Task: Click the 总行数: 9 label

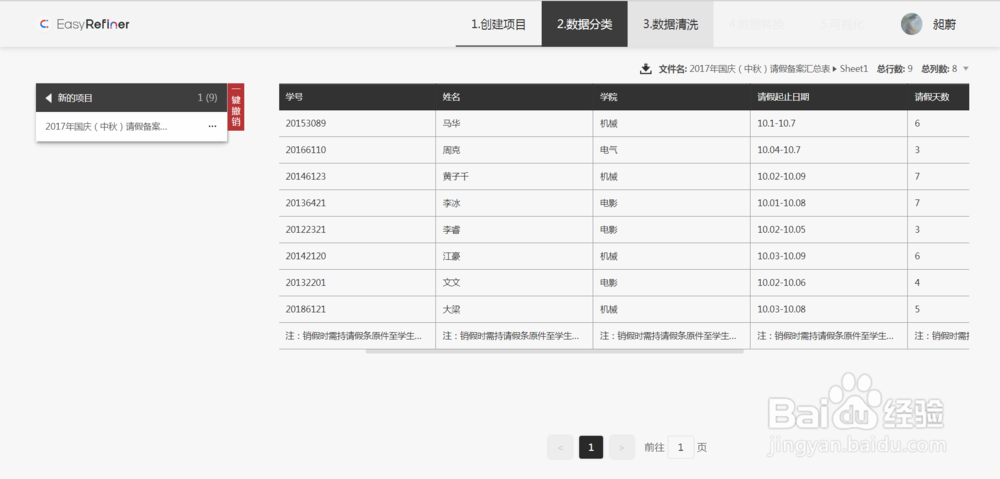Action: pyautogui.click(x=895, y=69)
